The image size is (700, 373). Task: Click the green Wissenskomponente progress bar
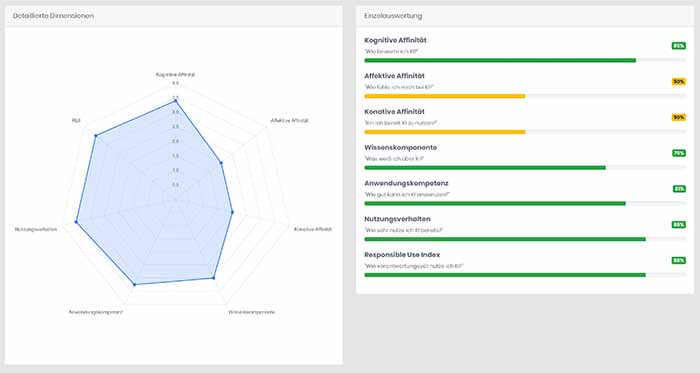485,167
